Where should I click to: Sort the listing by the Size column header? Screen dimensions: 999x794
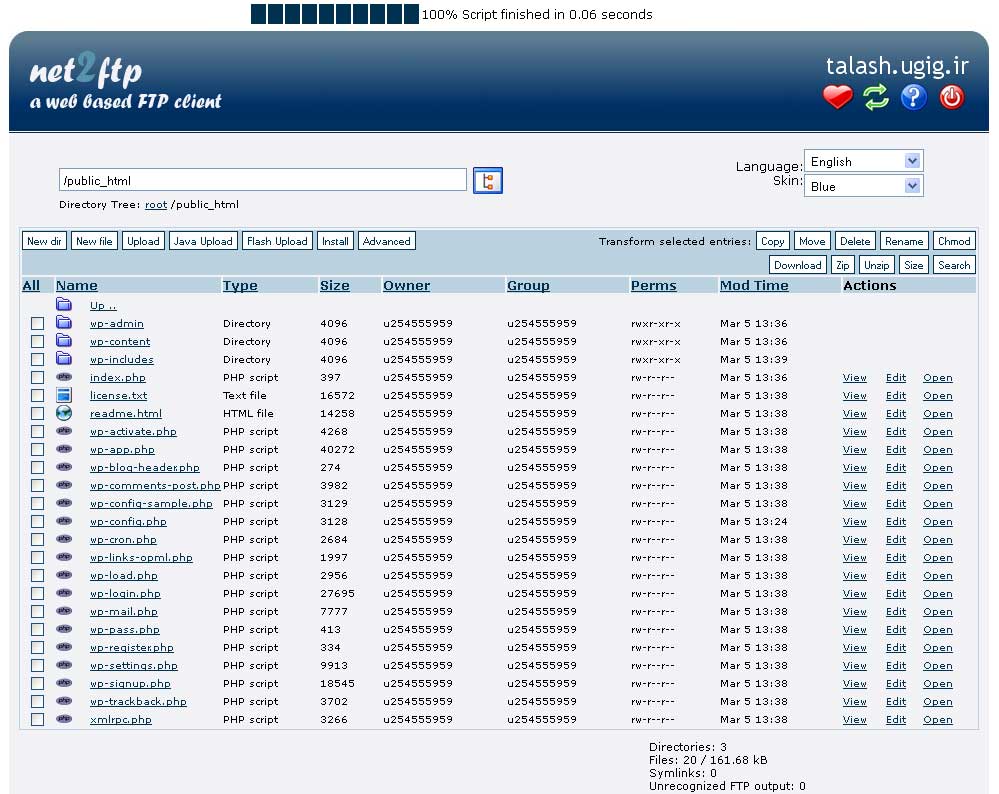[x=334, y=285]
